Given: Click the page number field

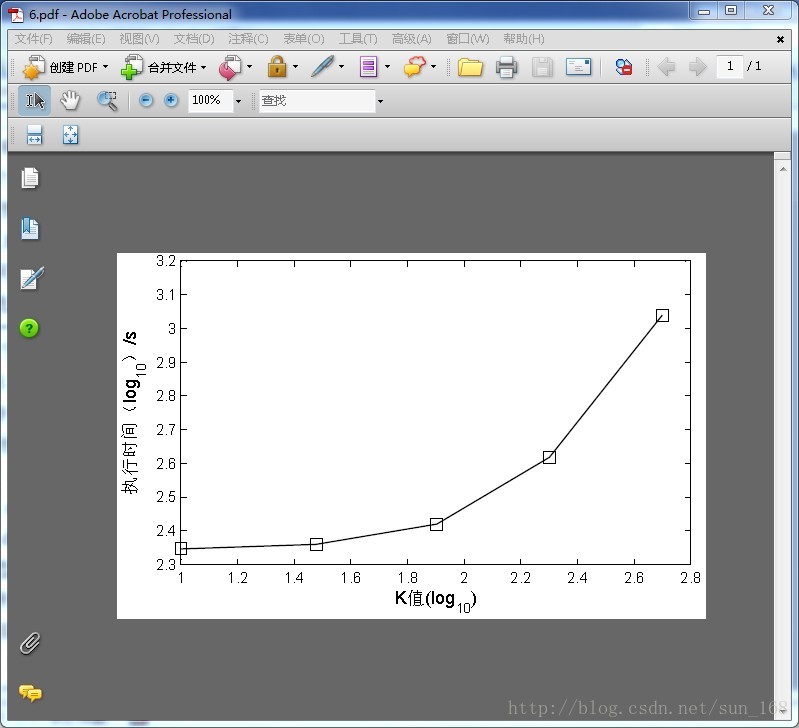Looking at the screenshot, I should tap(730, 66).
